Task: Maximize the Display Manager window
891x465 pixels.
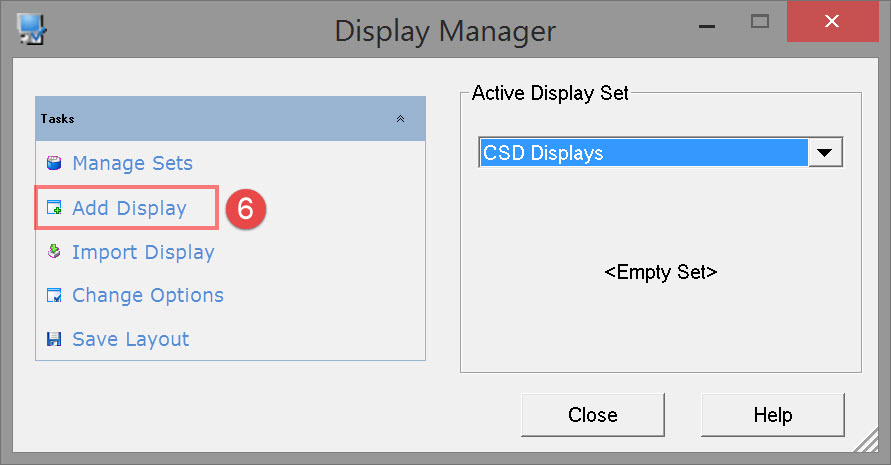Action: point(761,20)
